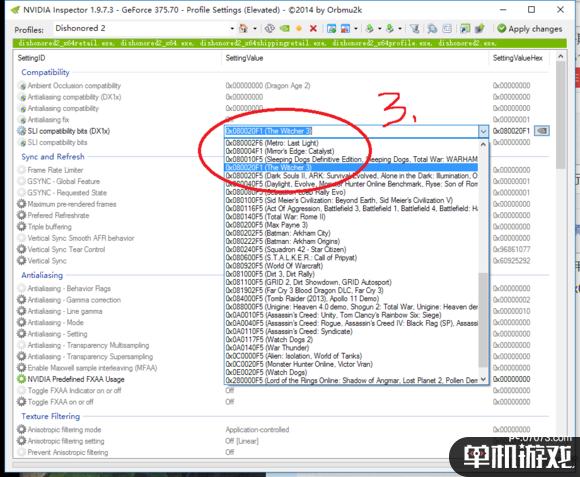Click the red X delete profile icon
The image size is (580, 477).
point(313,28)
